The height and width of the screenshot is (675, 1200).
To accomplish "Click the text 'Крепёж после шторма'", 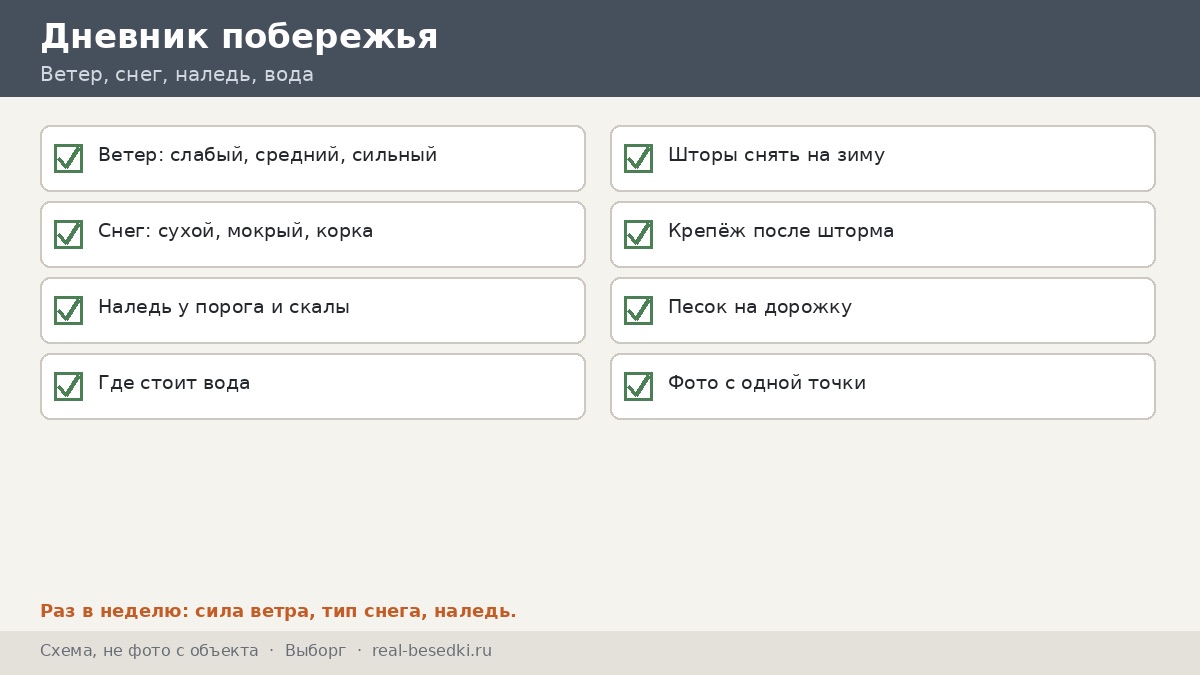I will click(781, 232).
